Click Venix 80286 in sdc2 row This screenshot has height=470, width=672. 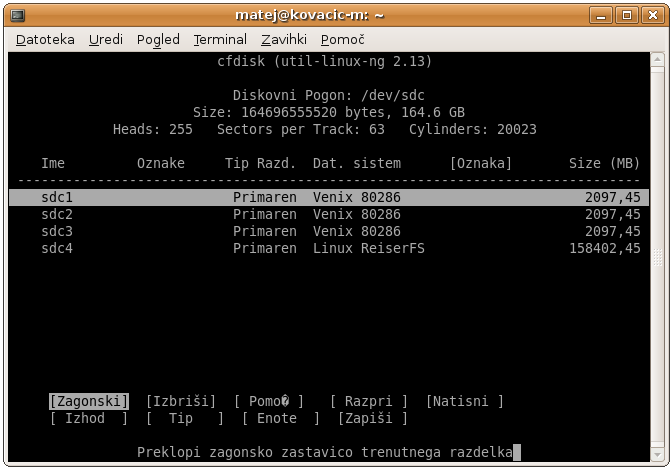pos(357,214)
